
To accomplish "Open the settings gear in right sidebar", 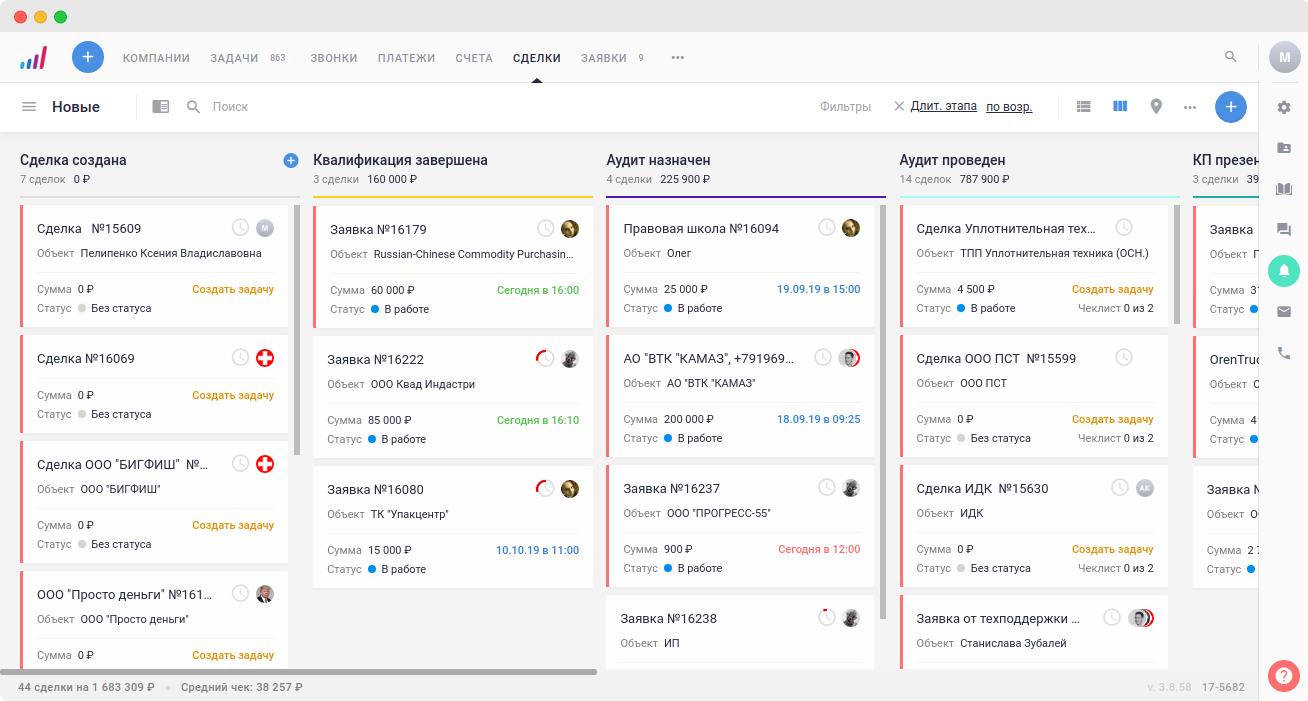I will tap(1284, 107).
